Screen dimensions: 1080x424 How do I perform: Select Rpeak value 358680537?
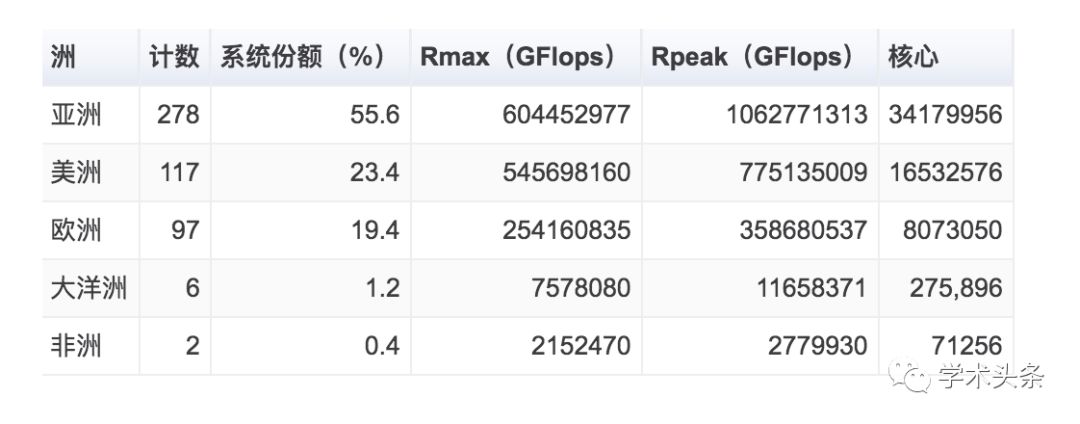coord(803,230)
